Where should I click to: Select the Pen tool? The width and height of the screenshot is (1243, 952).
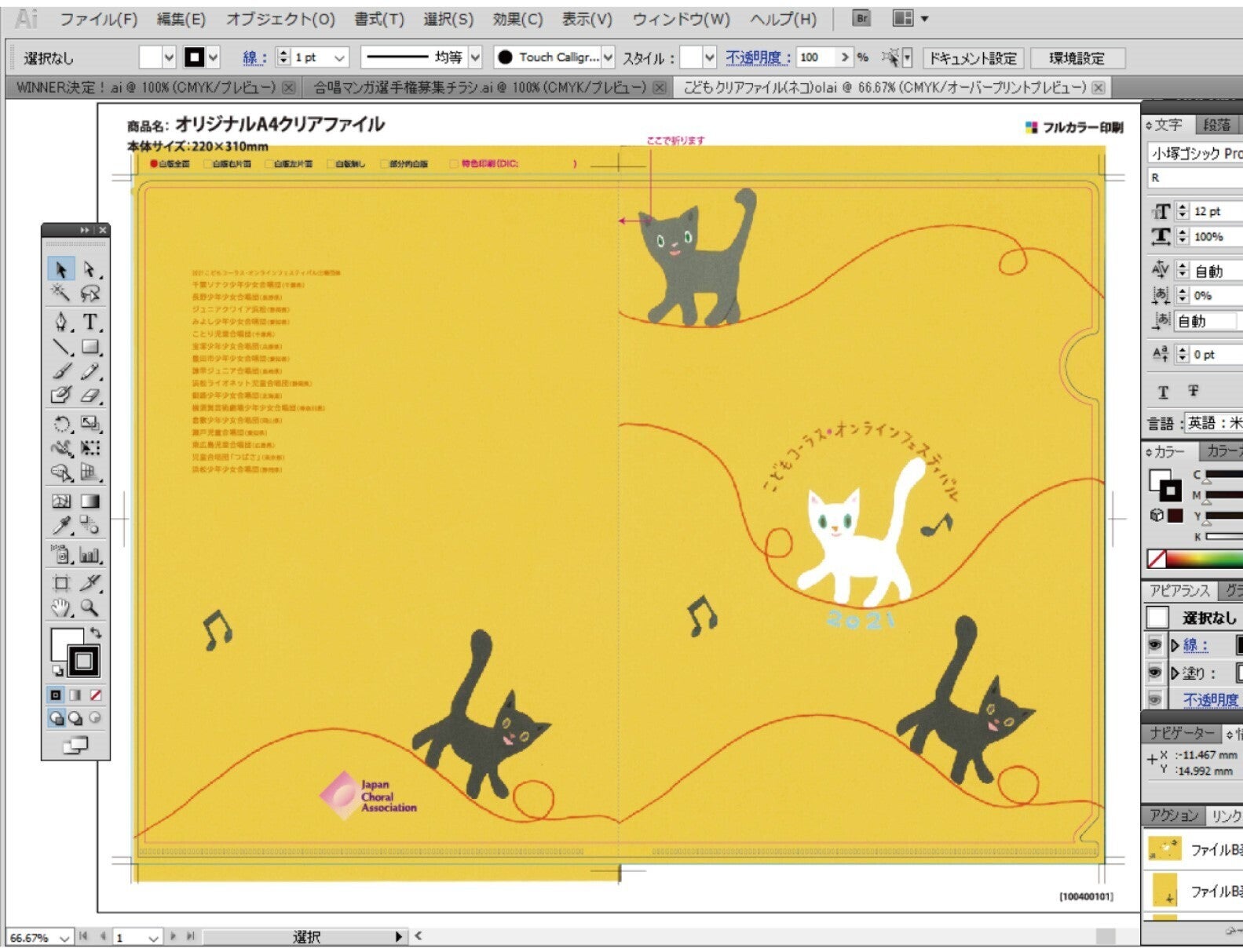coord(61,322)
